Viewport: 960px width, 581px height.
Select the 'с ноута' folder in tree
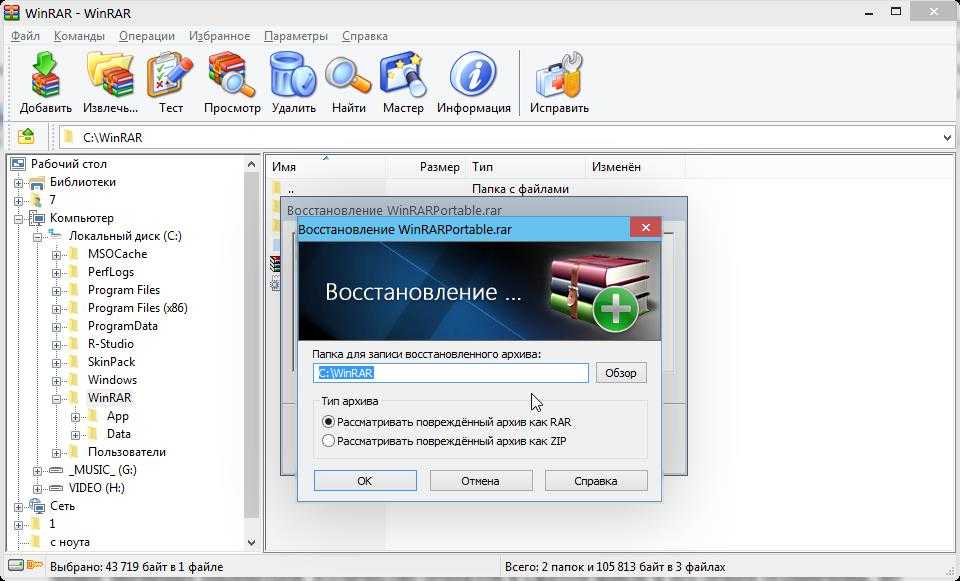70,542
